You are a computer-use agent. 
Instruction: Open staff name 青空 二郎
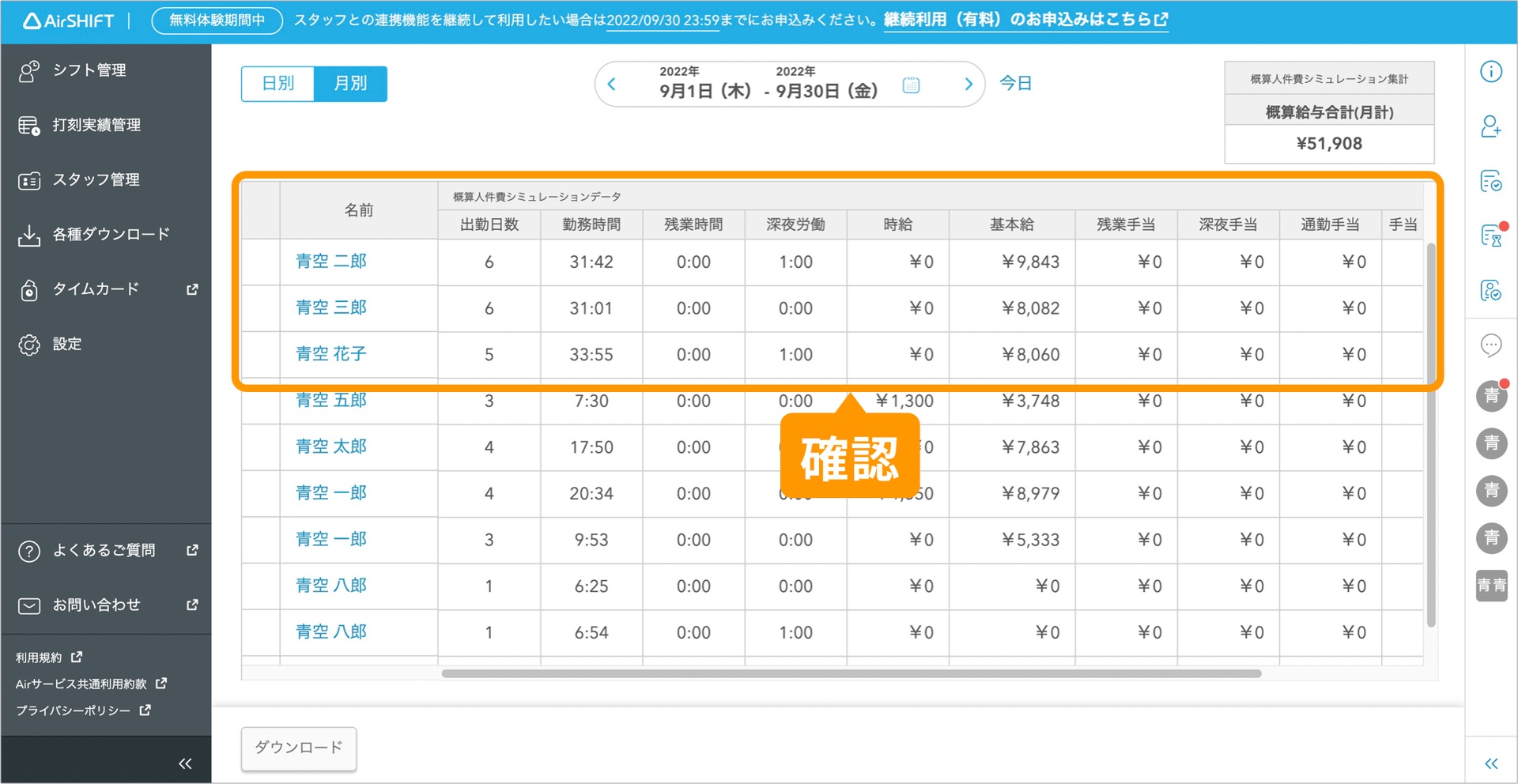coord(330,262)
